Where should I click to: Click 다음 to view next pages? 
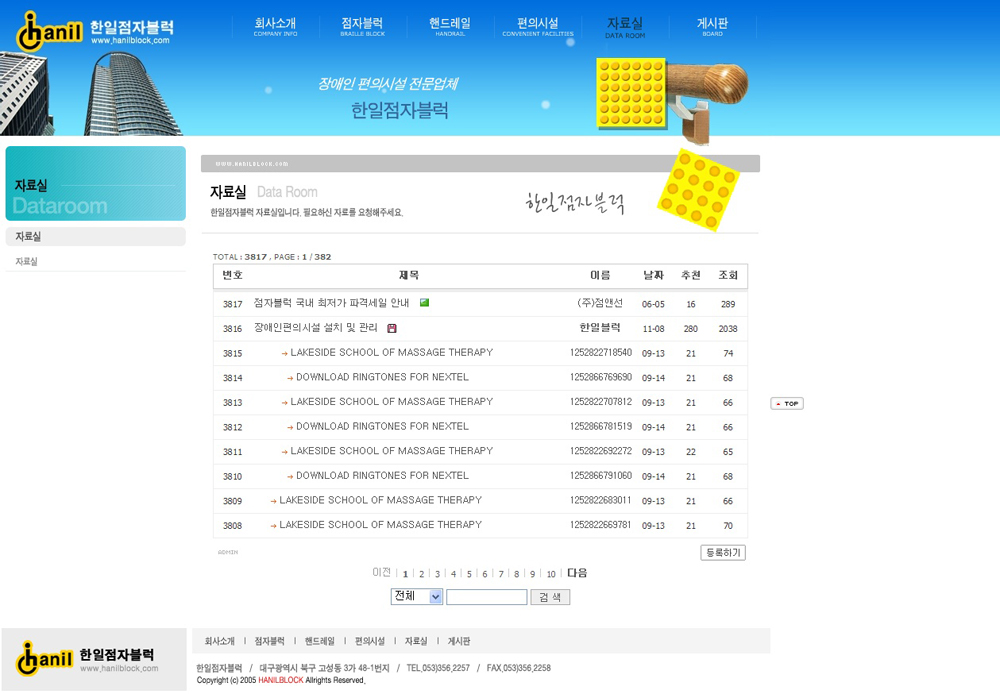577,573
